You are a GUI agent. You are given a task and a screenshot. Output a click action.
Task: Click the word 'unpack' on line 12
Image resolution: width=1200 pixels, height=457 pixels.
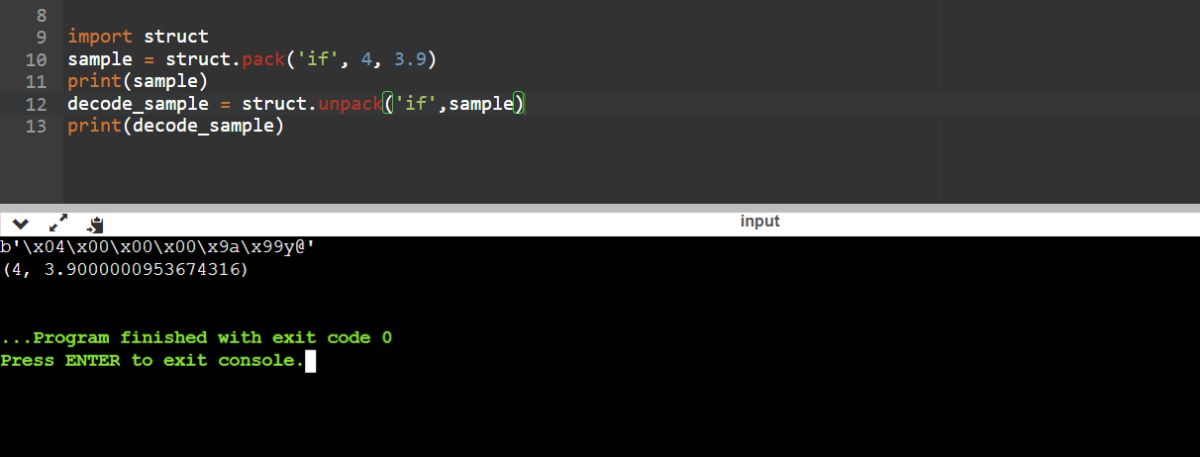click(x=351, y=104)
